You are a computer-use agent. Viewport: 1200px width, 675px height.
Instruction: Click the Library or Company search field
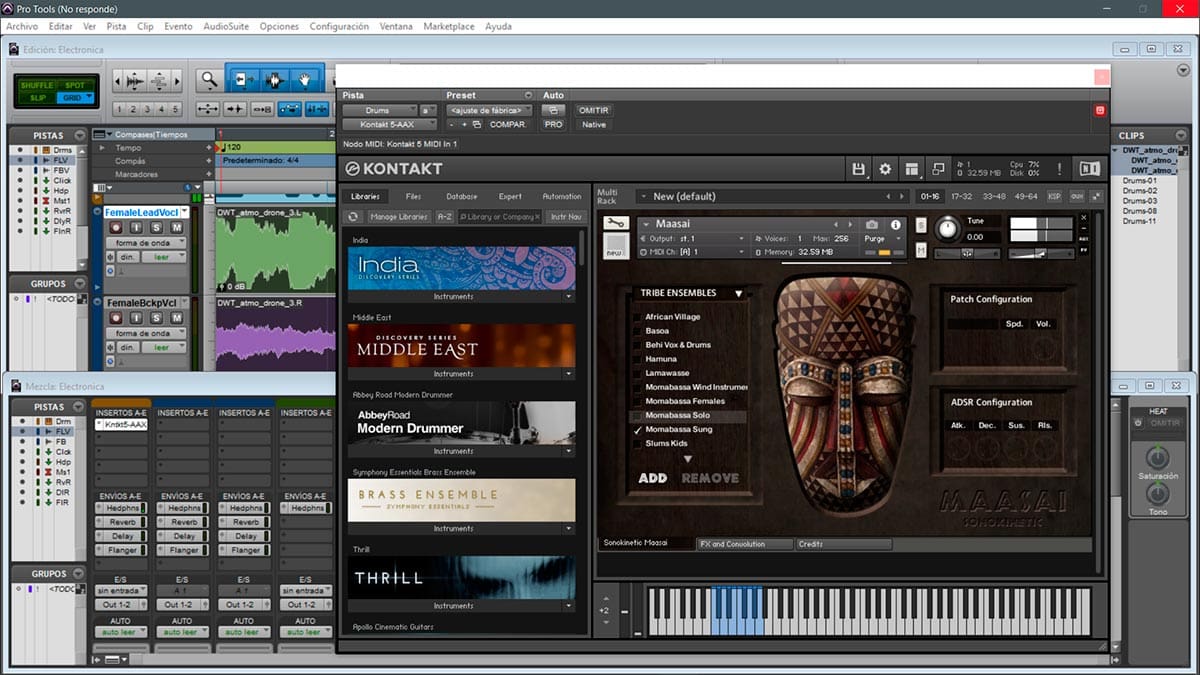pos(500,216)
